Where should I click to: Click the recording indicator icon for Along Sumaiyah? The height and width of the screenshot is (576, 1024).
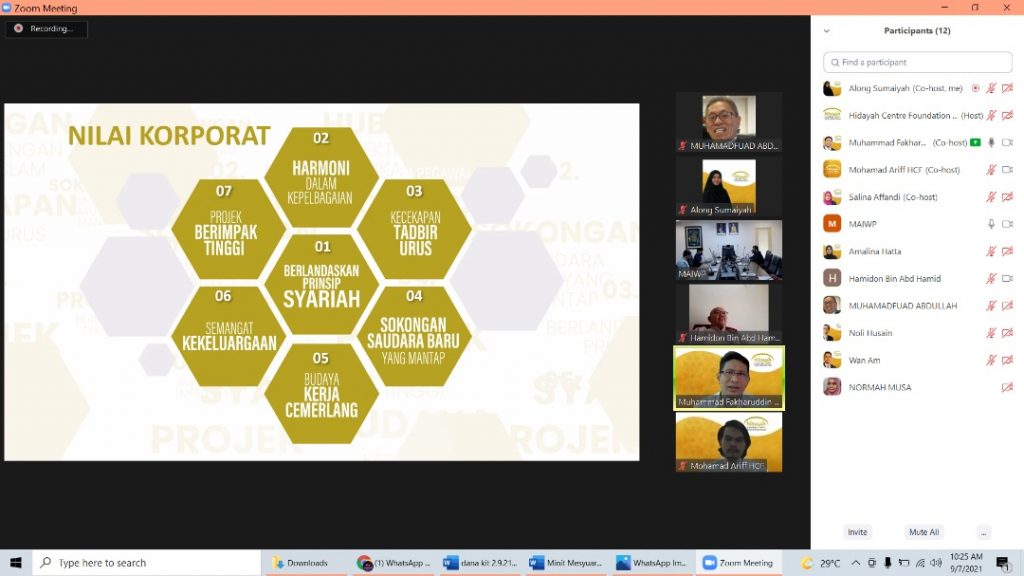(x=975, y=89)
